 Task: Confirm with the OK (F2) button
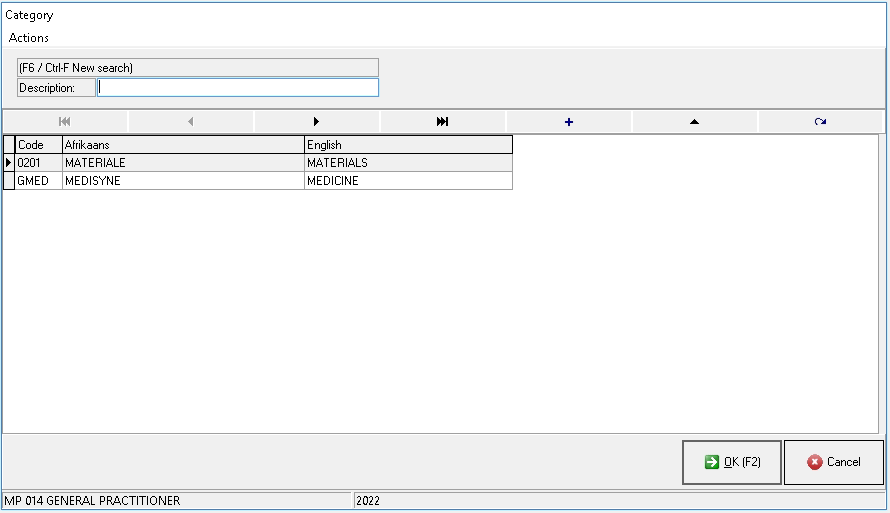coord(732,462)
